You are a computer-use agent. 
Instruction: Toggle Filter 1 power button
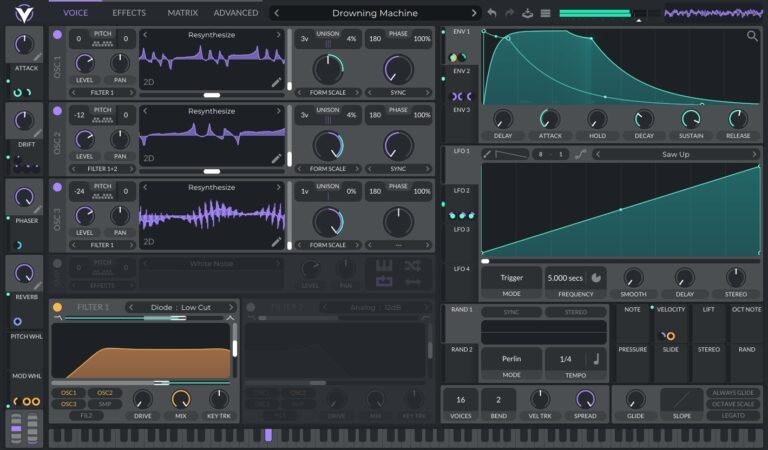tap(57, 307)
